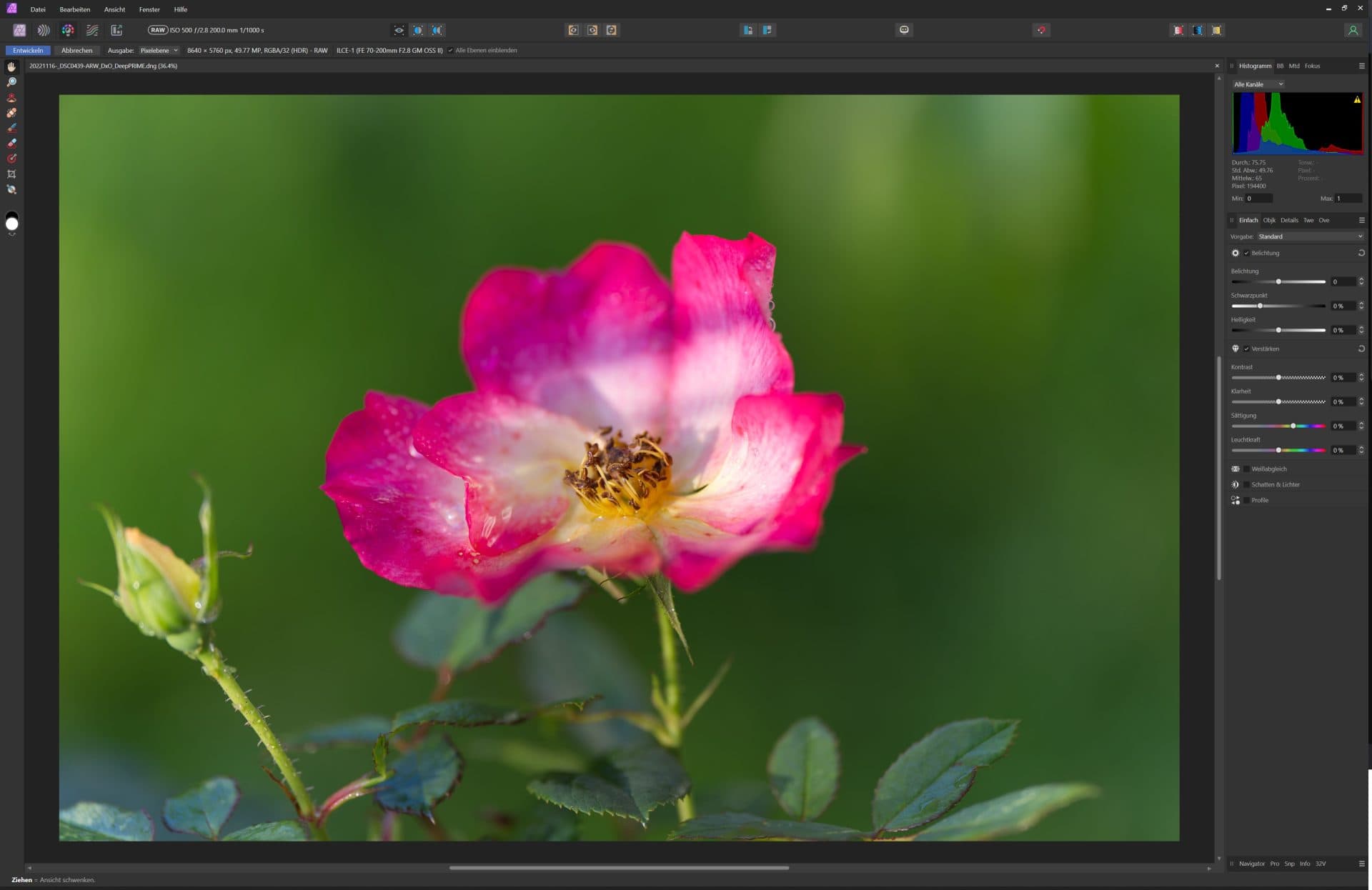Open the Alle Kanäle channel dropdown
This screenshot has height=890, width=1372.
coord(1259,84)
